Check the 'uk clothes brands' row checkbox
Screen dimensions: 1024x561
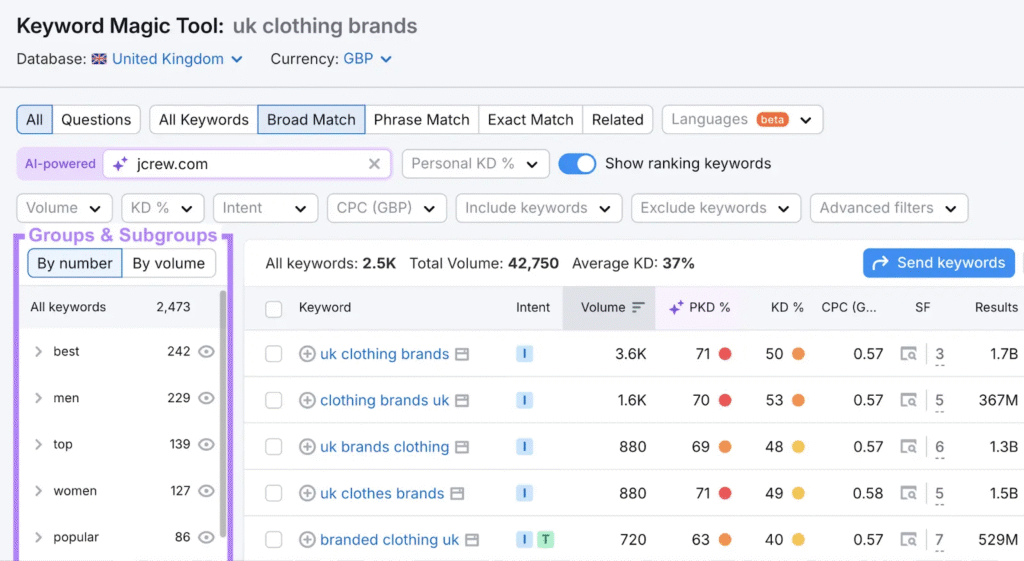[274, 493]
